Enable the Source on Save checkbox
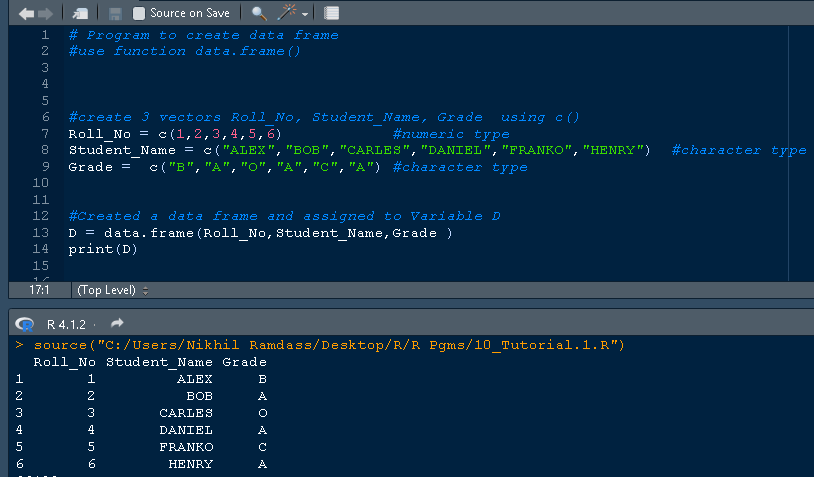Screen dimensions: 814x477 140,13
